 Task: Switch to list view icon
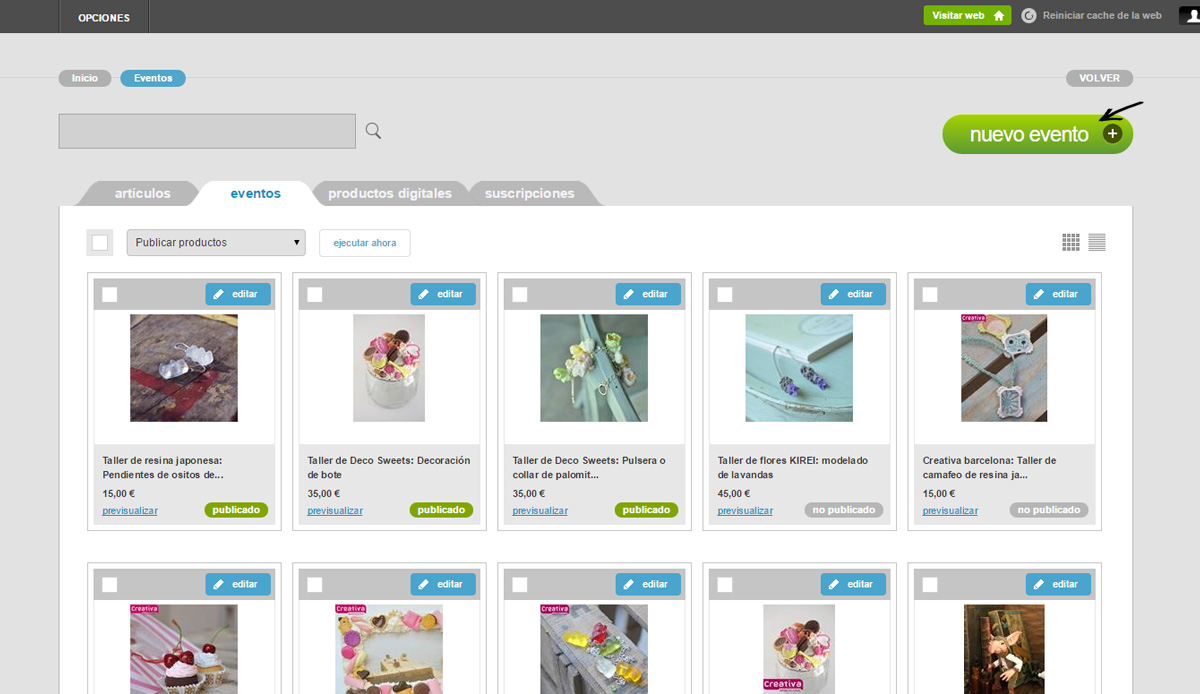pyautogui.click(x=1097, y=242)
